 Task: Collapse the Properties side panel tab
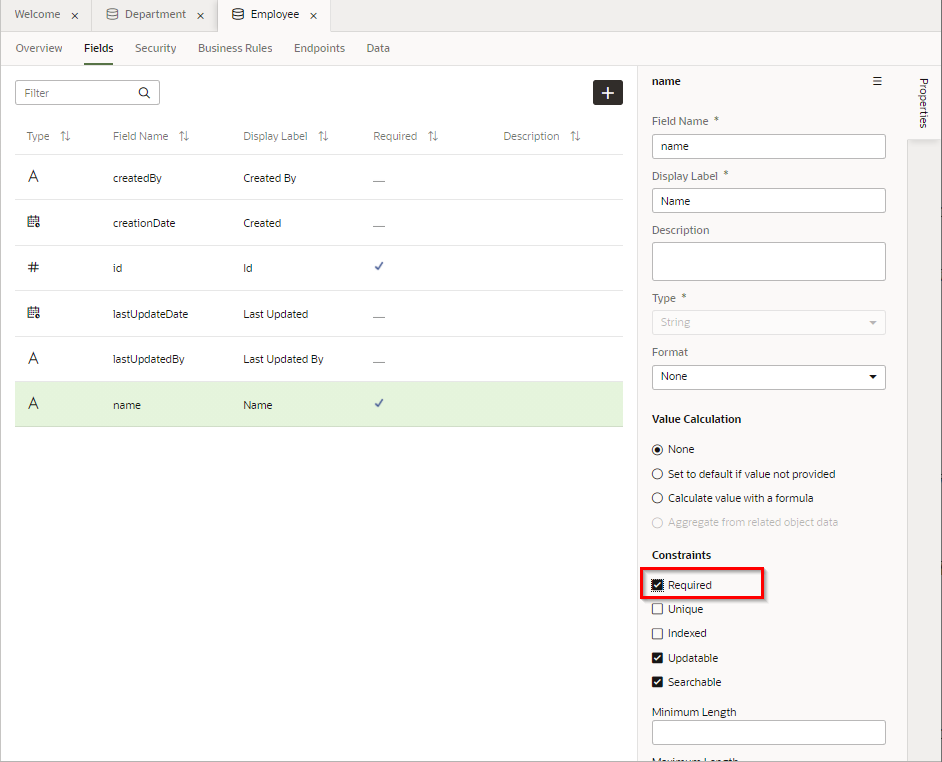point(923,103)
